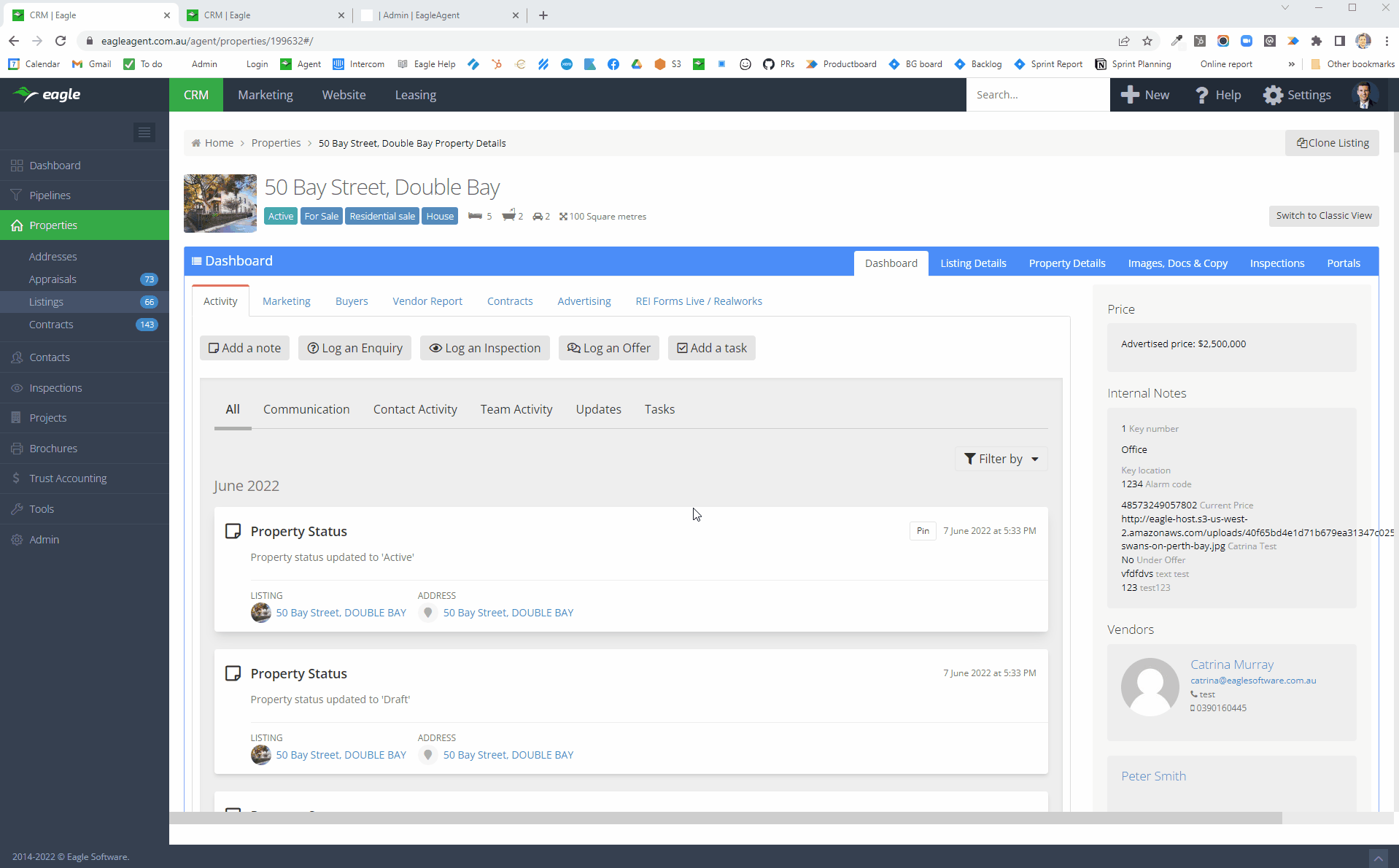Click the Add a task button
Viewport: 1399px width, 868px height.
pos(711,348)
